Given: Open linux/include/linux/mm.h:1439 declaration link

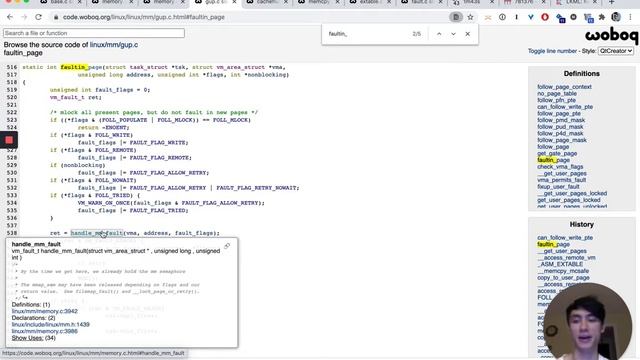Looking at the screenshot, I should (51, 324).
